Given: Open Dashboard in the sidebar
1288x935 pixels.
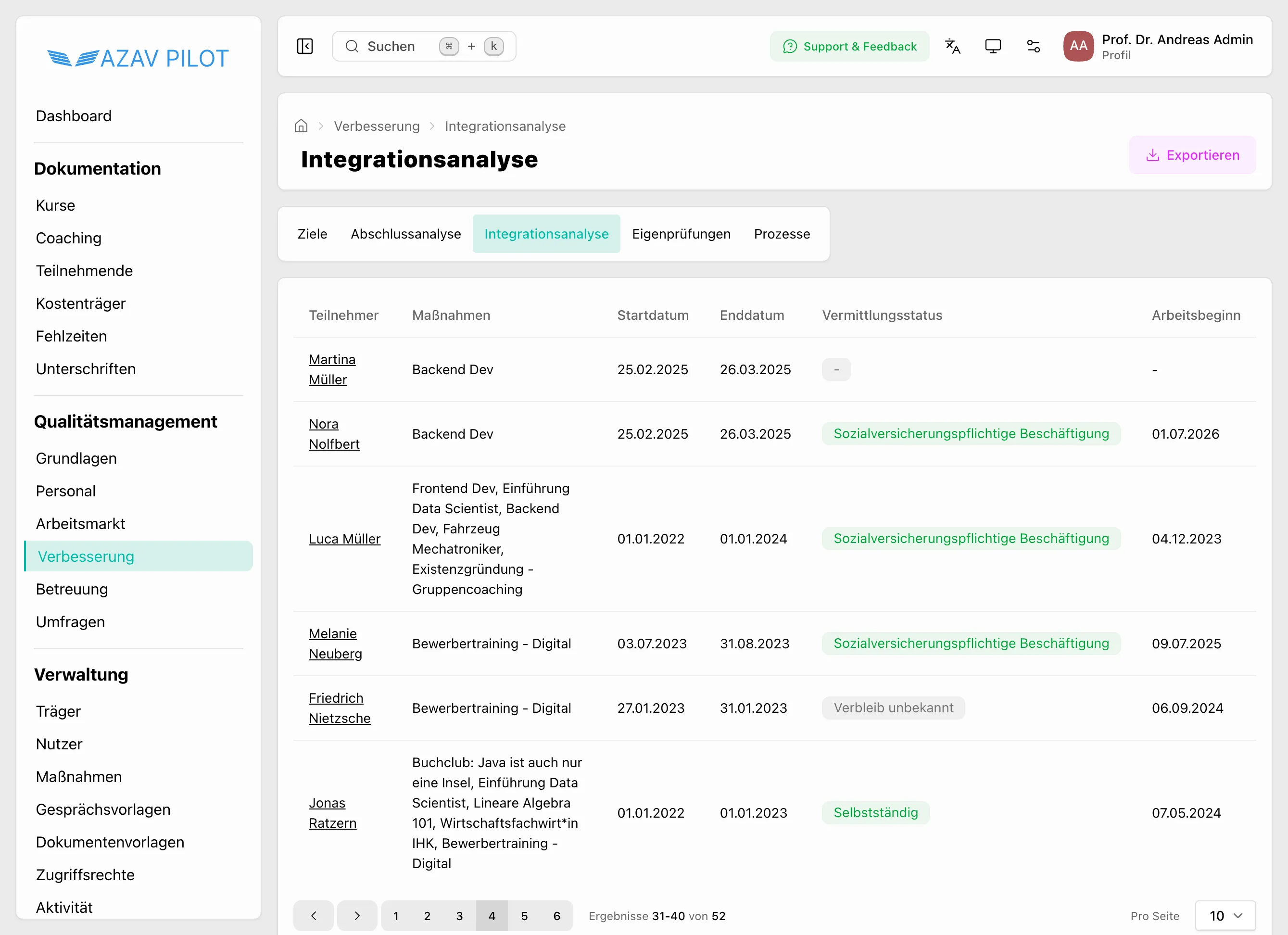Looking at the screenshot, I should (x=74, y=116).
